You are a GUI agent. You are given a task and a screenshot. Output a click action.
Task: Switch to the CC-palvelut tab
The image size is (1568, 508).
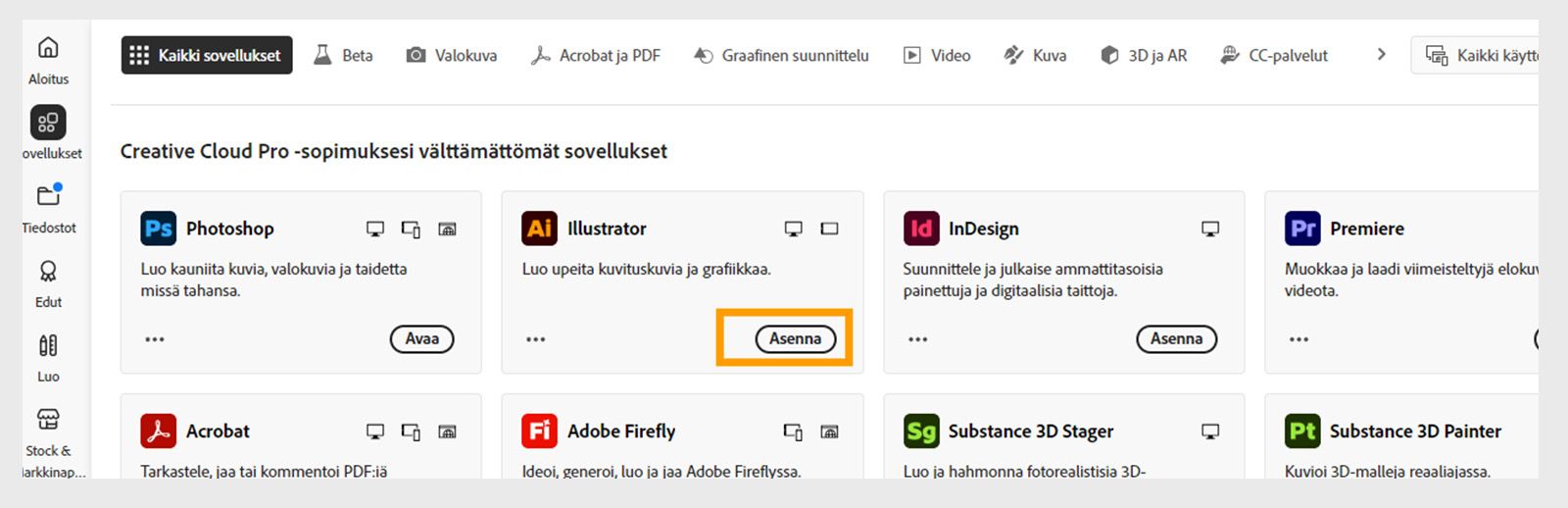click(1274, 55)
